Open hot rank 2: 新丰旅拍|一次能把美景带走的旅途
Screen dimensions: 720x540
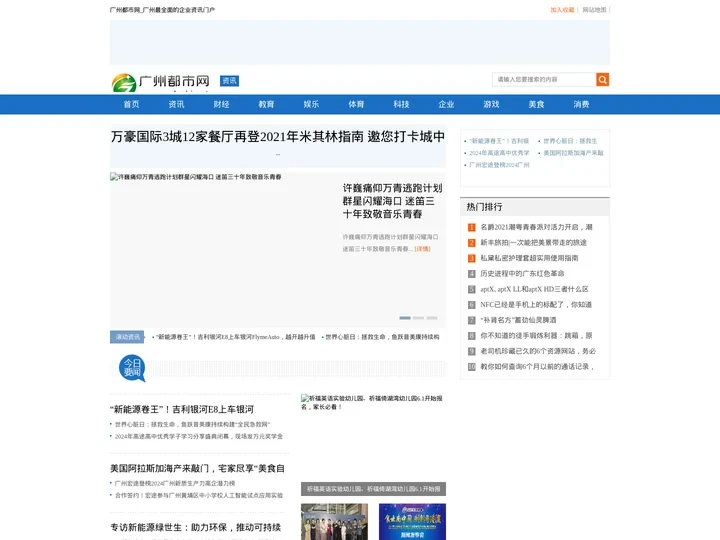click(x=534, y=242)
